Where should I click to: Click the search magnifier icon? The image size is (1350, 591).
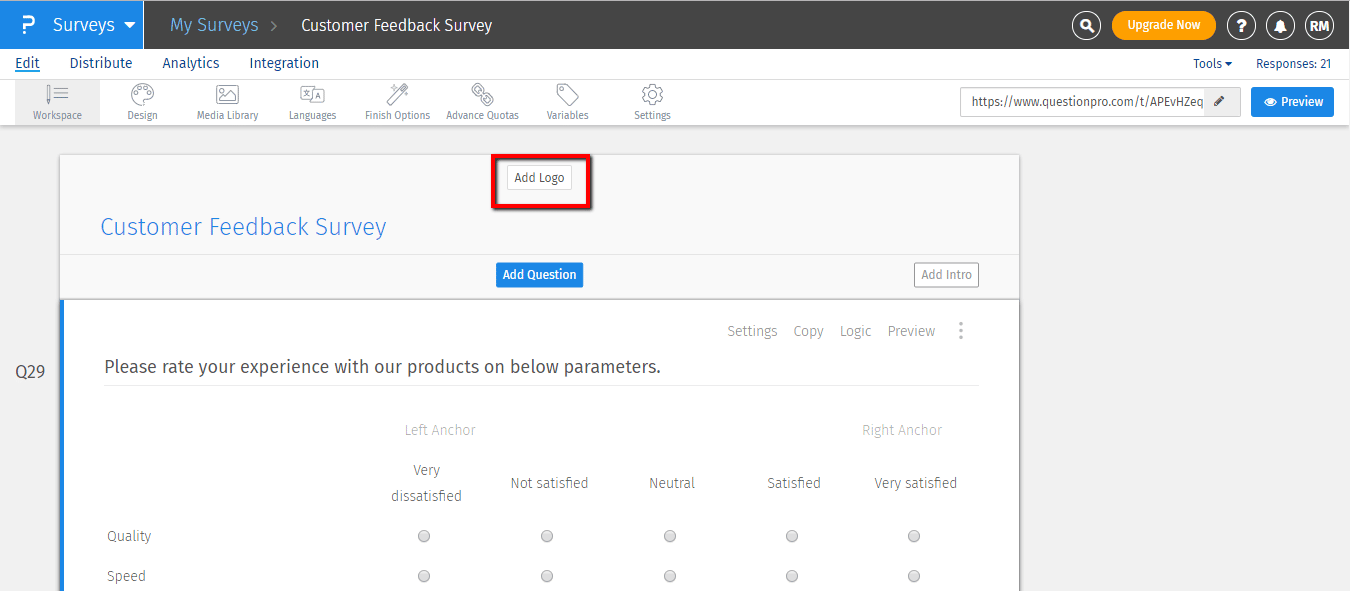[1086, 25]
